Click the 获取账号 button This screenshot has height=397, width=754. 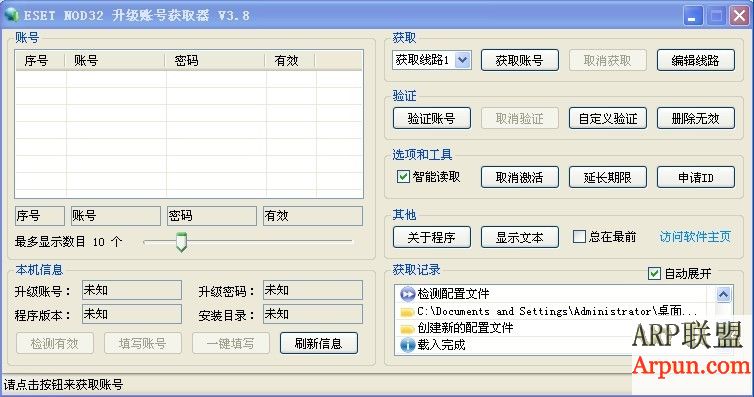coord(520,60)
